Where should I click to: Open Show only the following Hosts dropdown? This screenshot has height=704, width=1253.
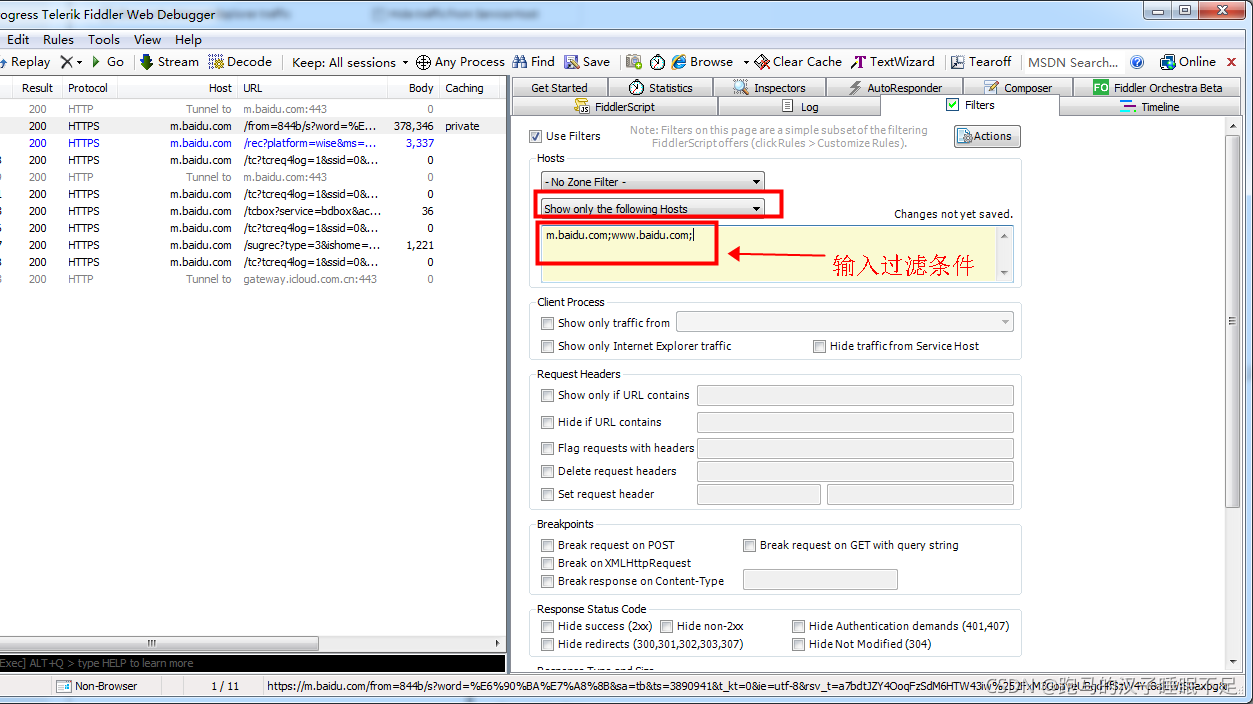pos(652,208)
